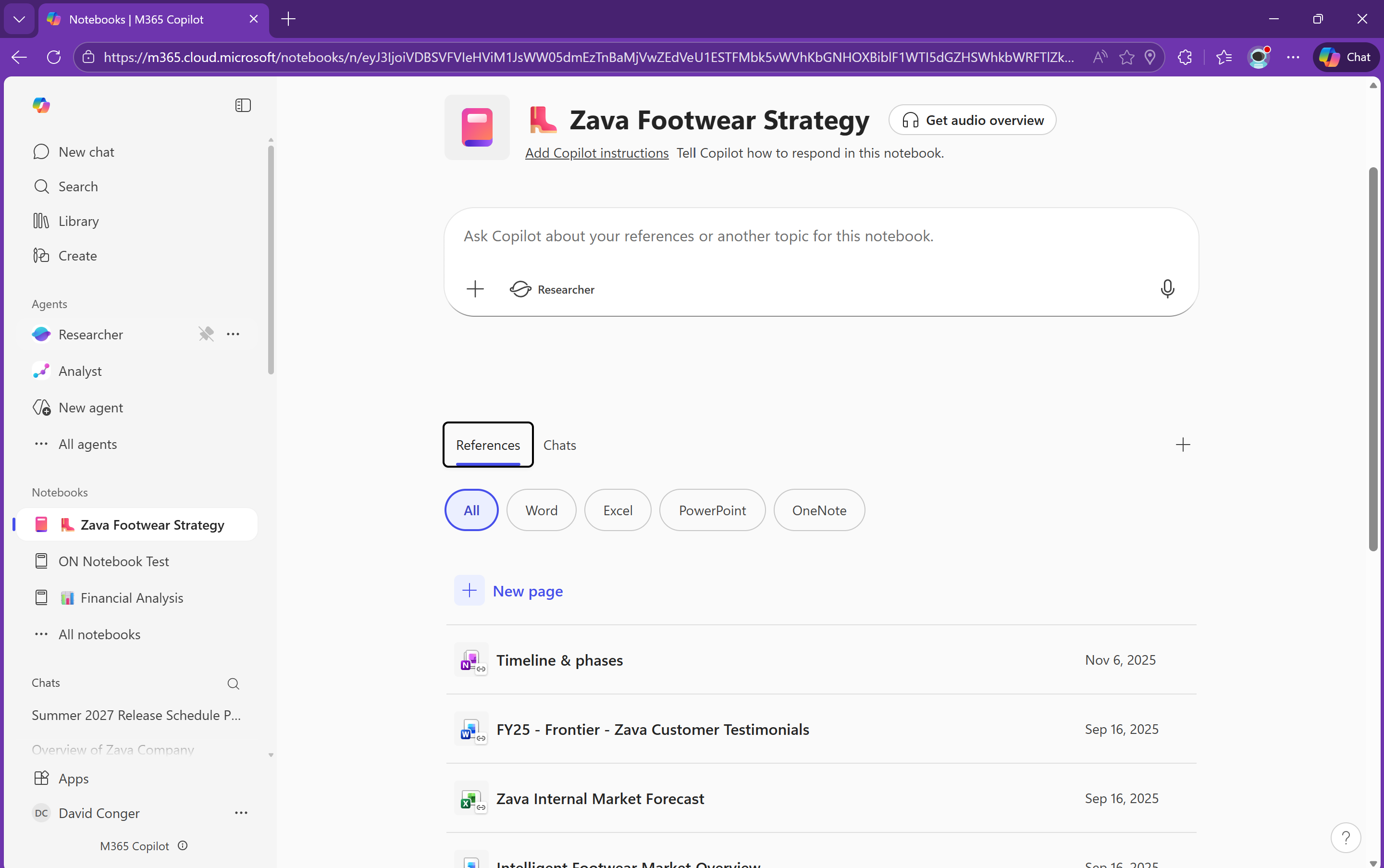Click the OneNote icon for Timeline & phases

[471, 660]
